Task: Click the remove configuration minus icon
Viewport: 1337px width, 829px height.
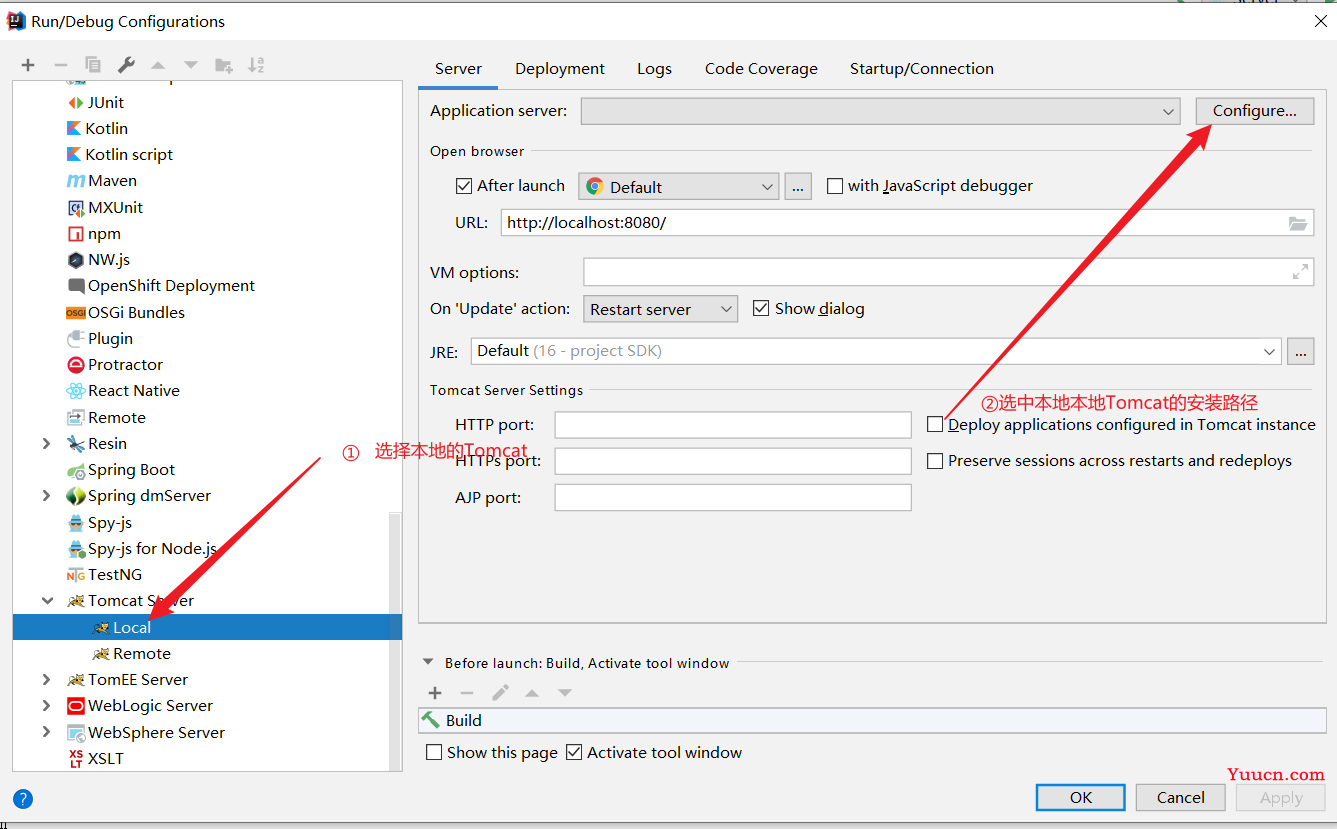Action: coord(60,65)
